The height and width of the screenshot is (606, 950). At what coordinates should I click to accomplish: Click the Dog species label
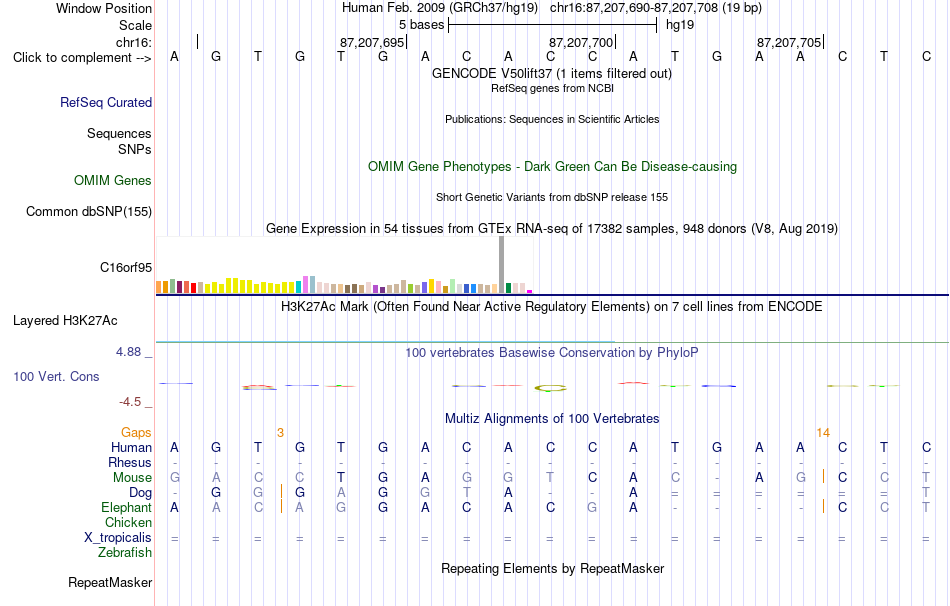(x=141, y=492)
